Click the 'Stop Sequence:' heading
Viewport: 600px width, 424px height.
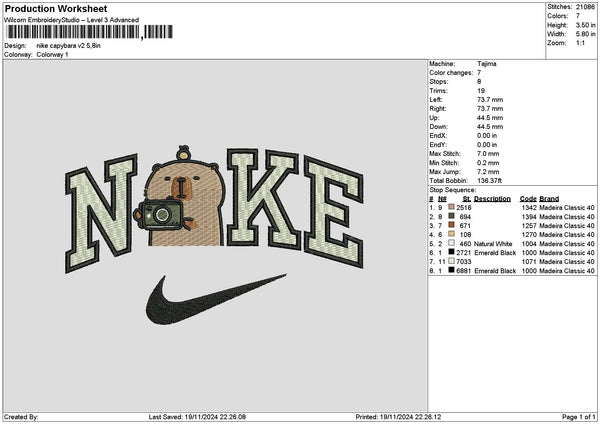point(453,190)
